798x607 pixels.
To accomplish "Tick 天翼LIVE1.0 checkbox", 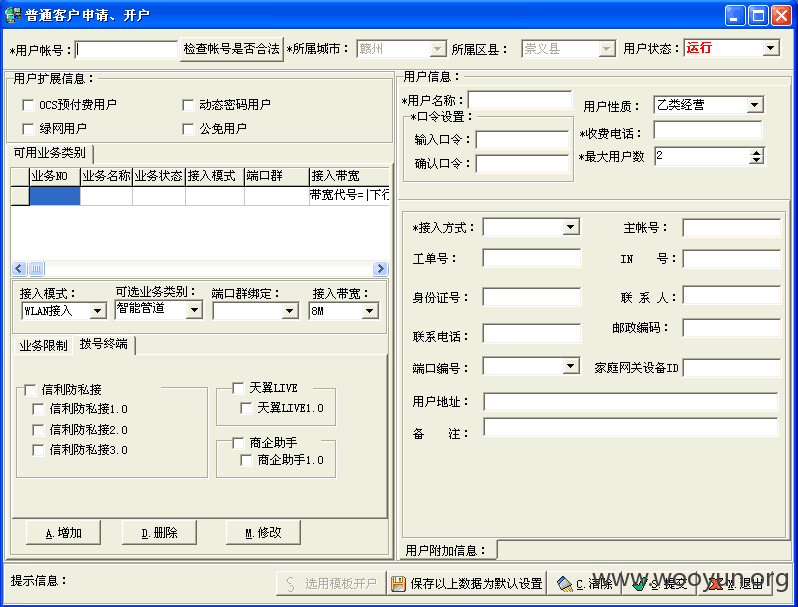I will (x=246, y=408).
